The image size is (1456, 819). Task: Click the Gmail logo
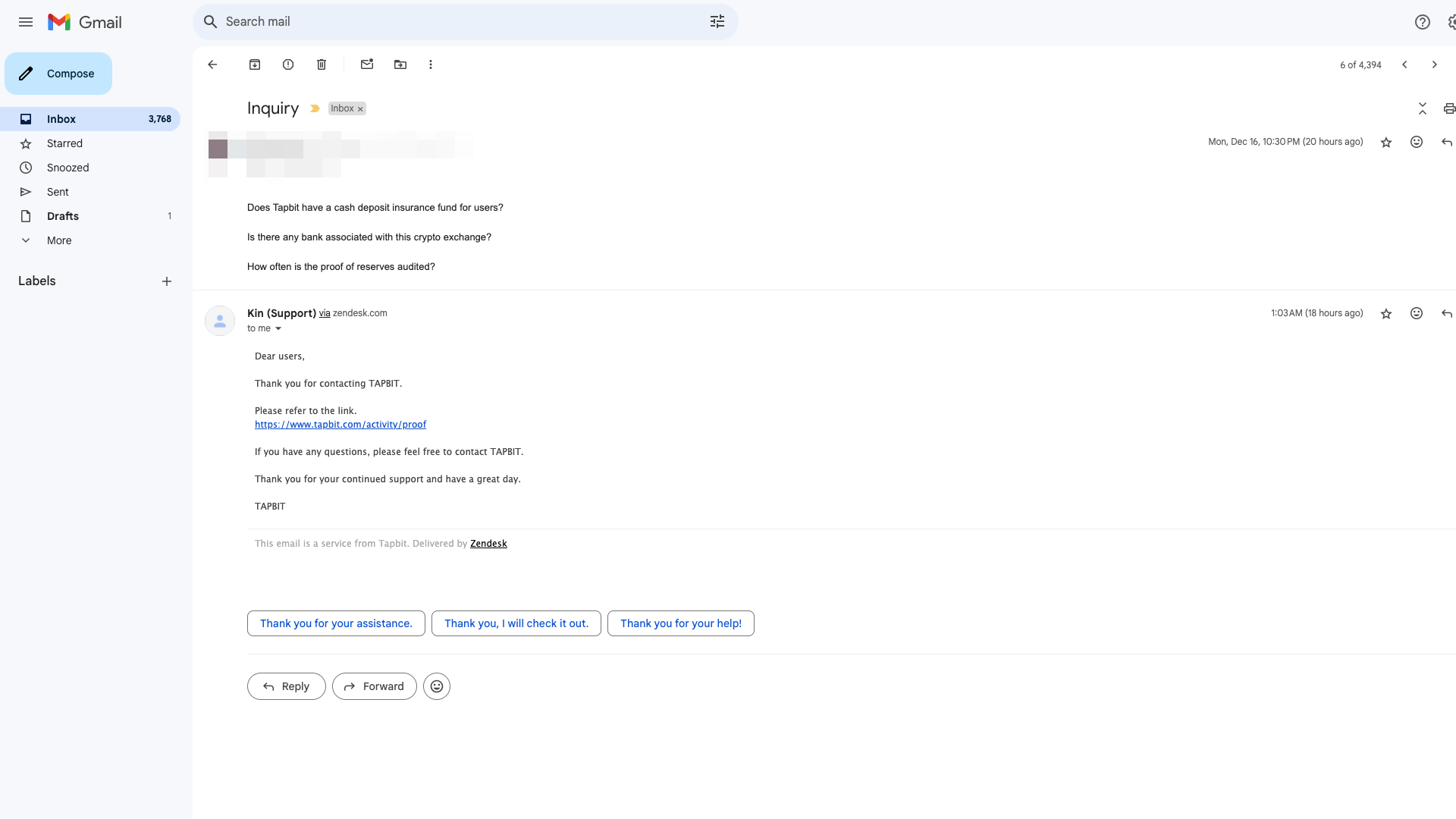tap(85, 22)
